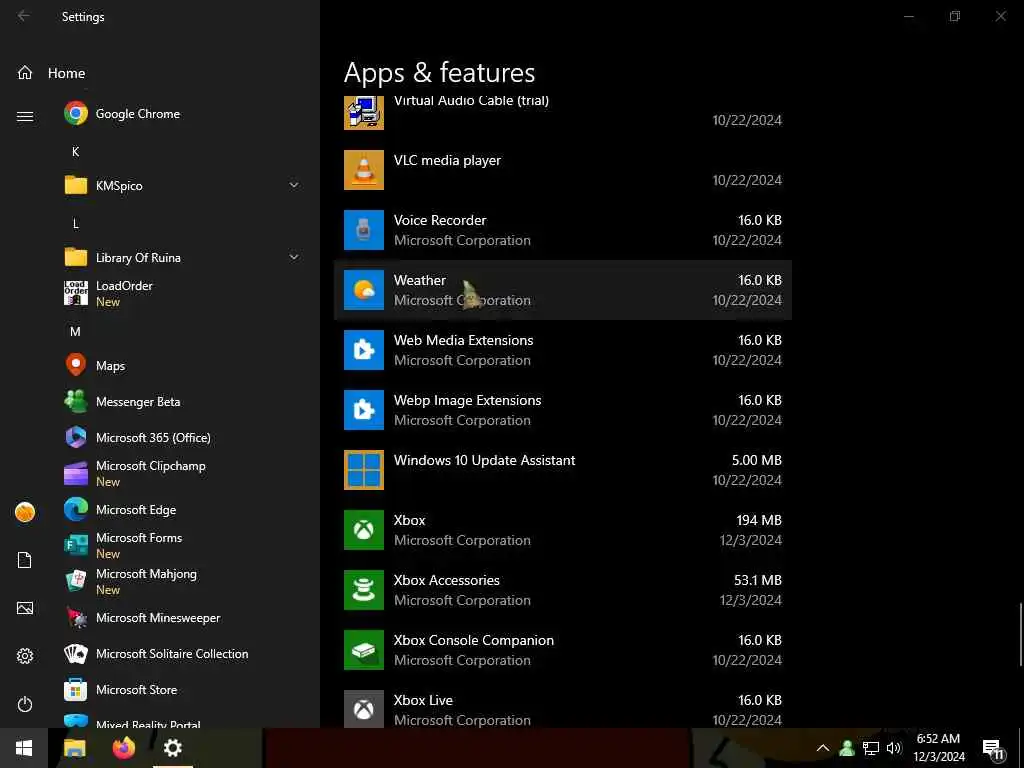Open Microsoft Store icon in start list
The height and width of the screenshot is (768, 1024).
coord(76,690)
